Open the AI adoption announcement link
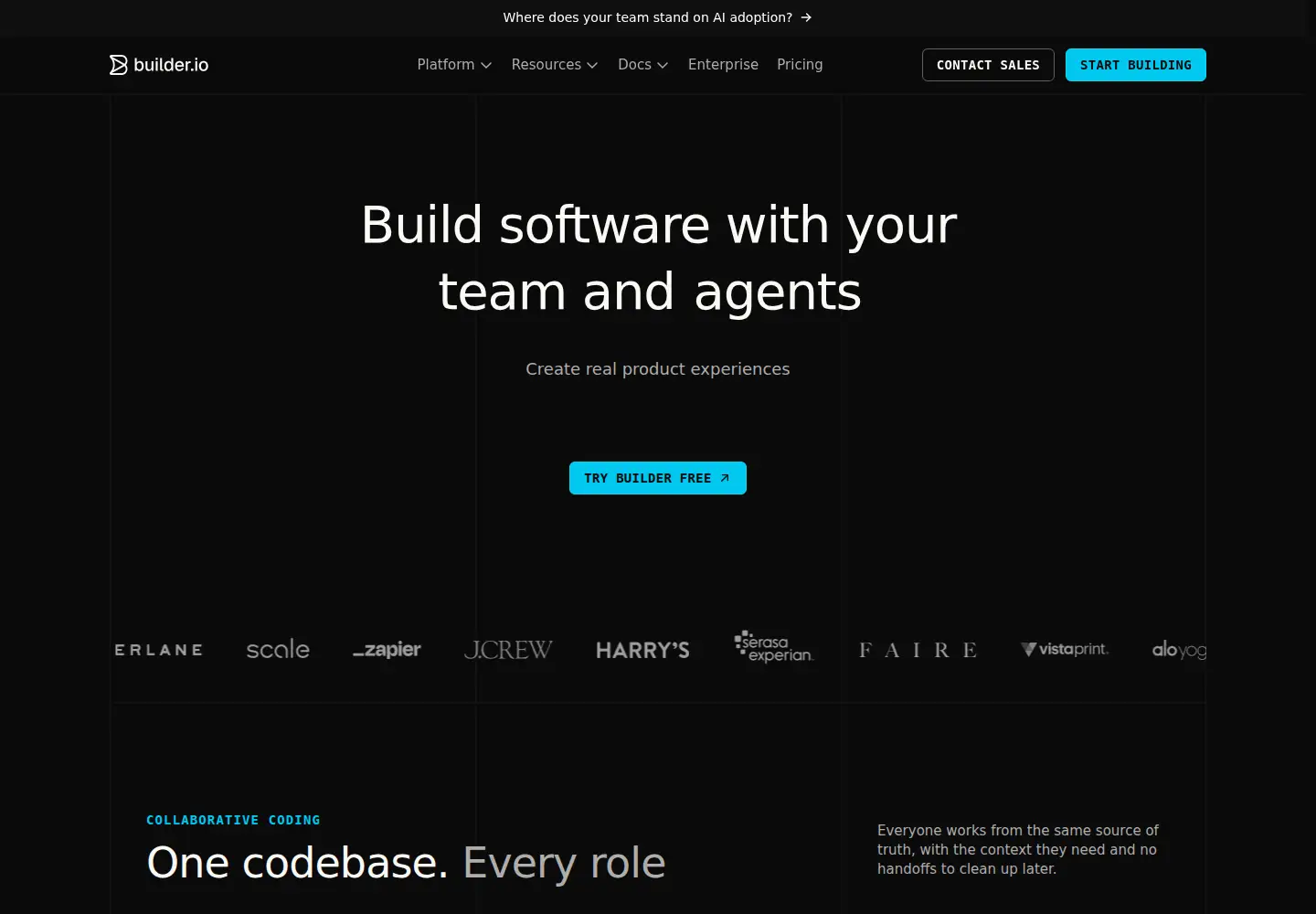 pos(657,17)
